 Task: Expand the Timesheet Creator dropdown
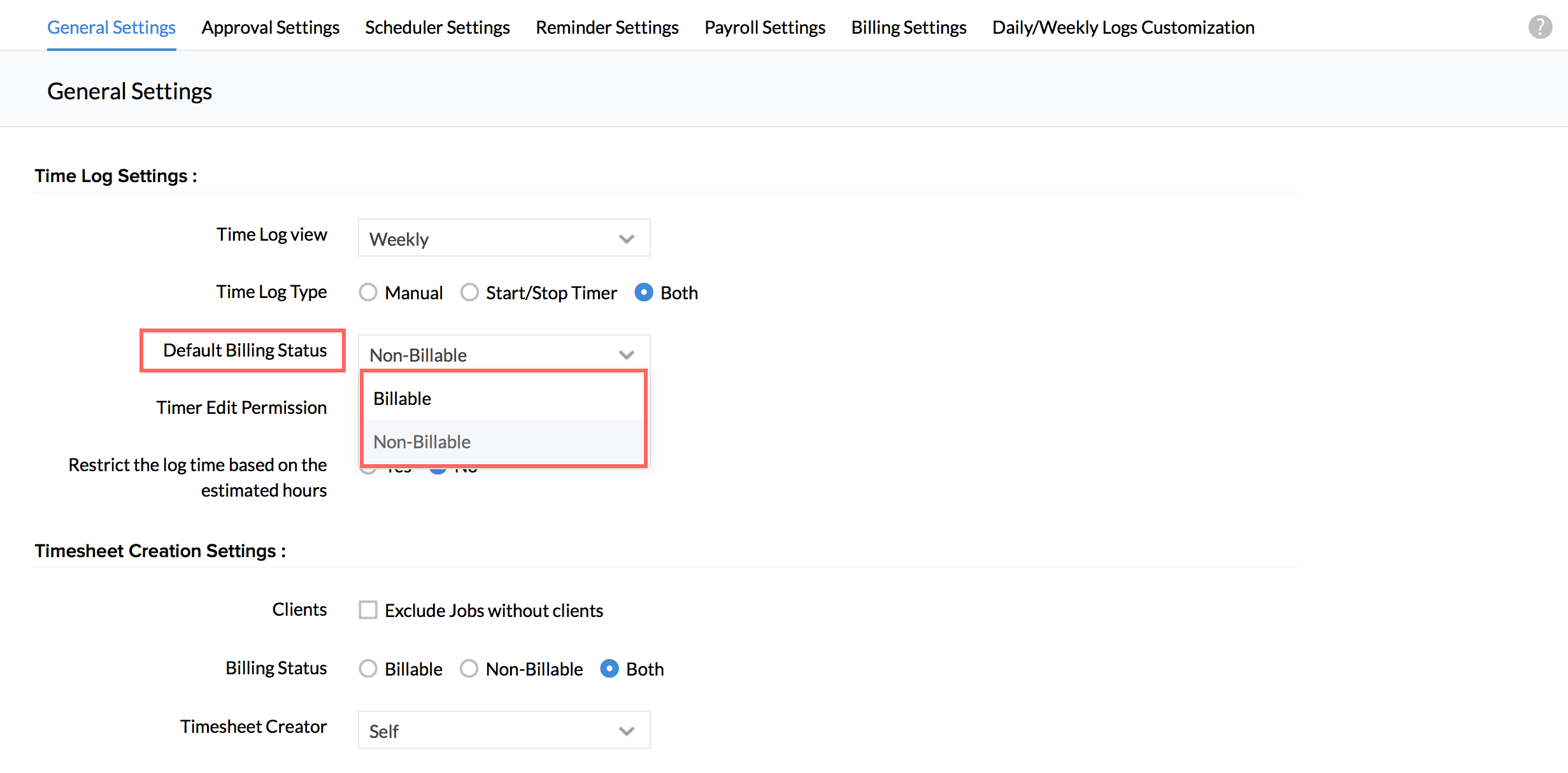click(x=504, y=730)
